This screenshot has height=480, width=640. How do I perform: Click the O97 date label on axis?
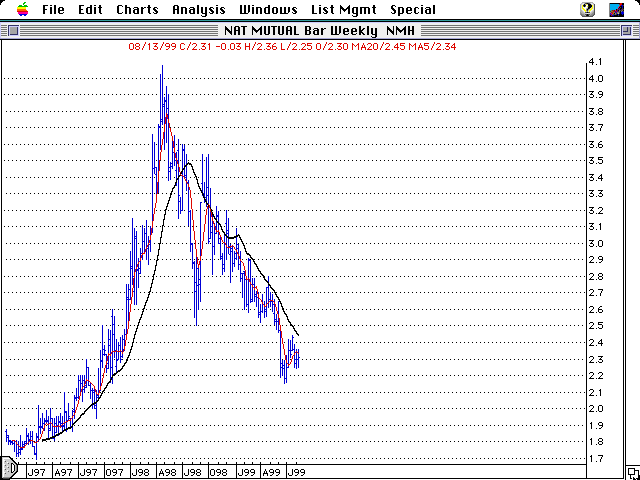[114, 472]
